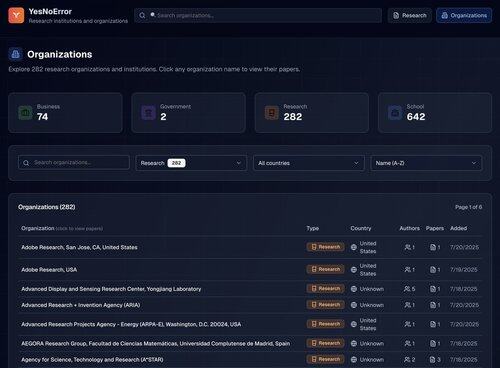This screenshot has width=500, height=368.
Task: Open AEGORA Research Group organization
Action: tap(156, 344)
